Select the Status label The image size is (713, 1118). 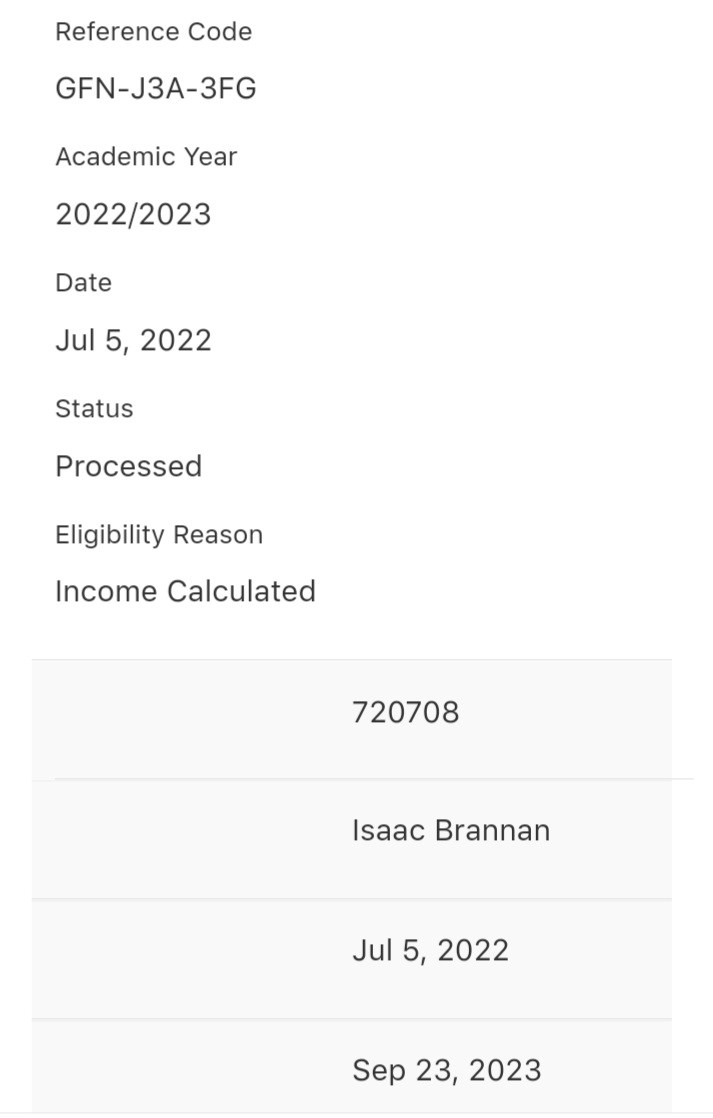click(94, 409)
